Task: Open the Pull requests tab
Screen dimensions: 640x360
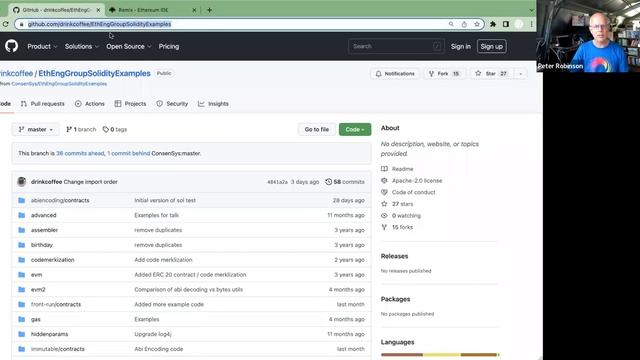Action: coord(42,104)
